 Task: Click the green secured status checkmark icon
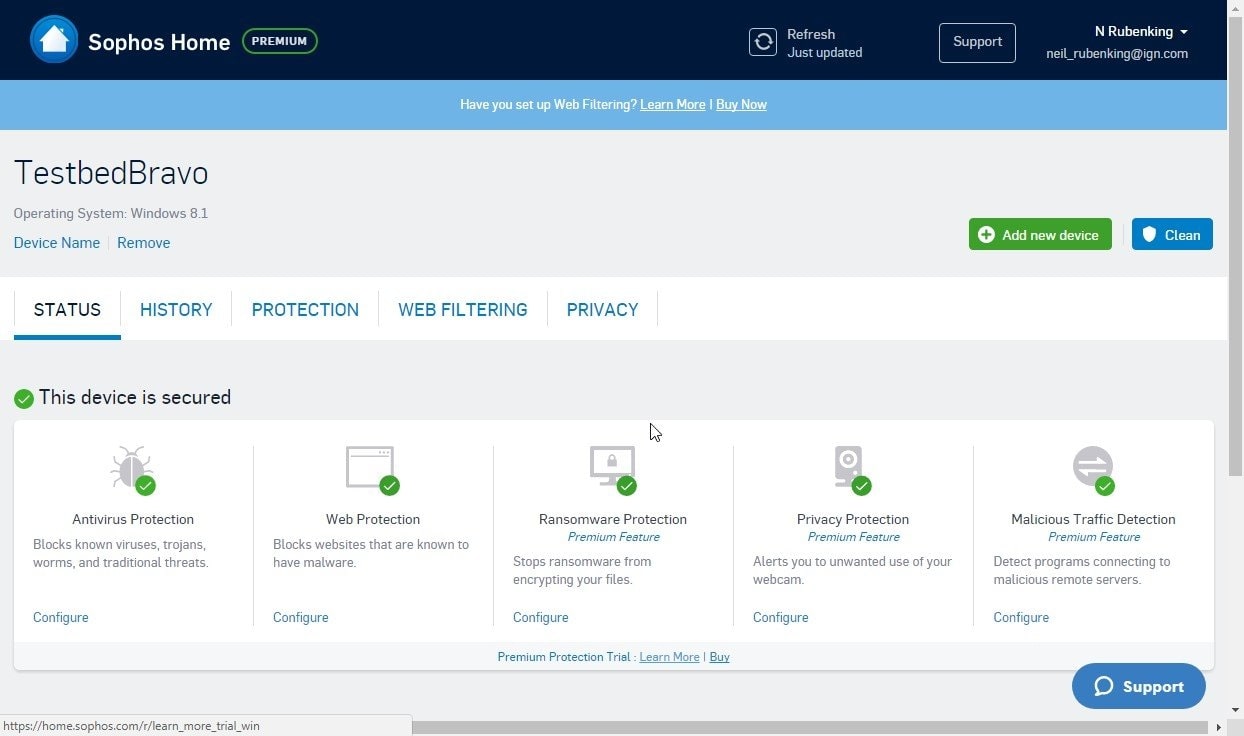coord(24,399)
